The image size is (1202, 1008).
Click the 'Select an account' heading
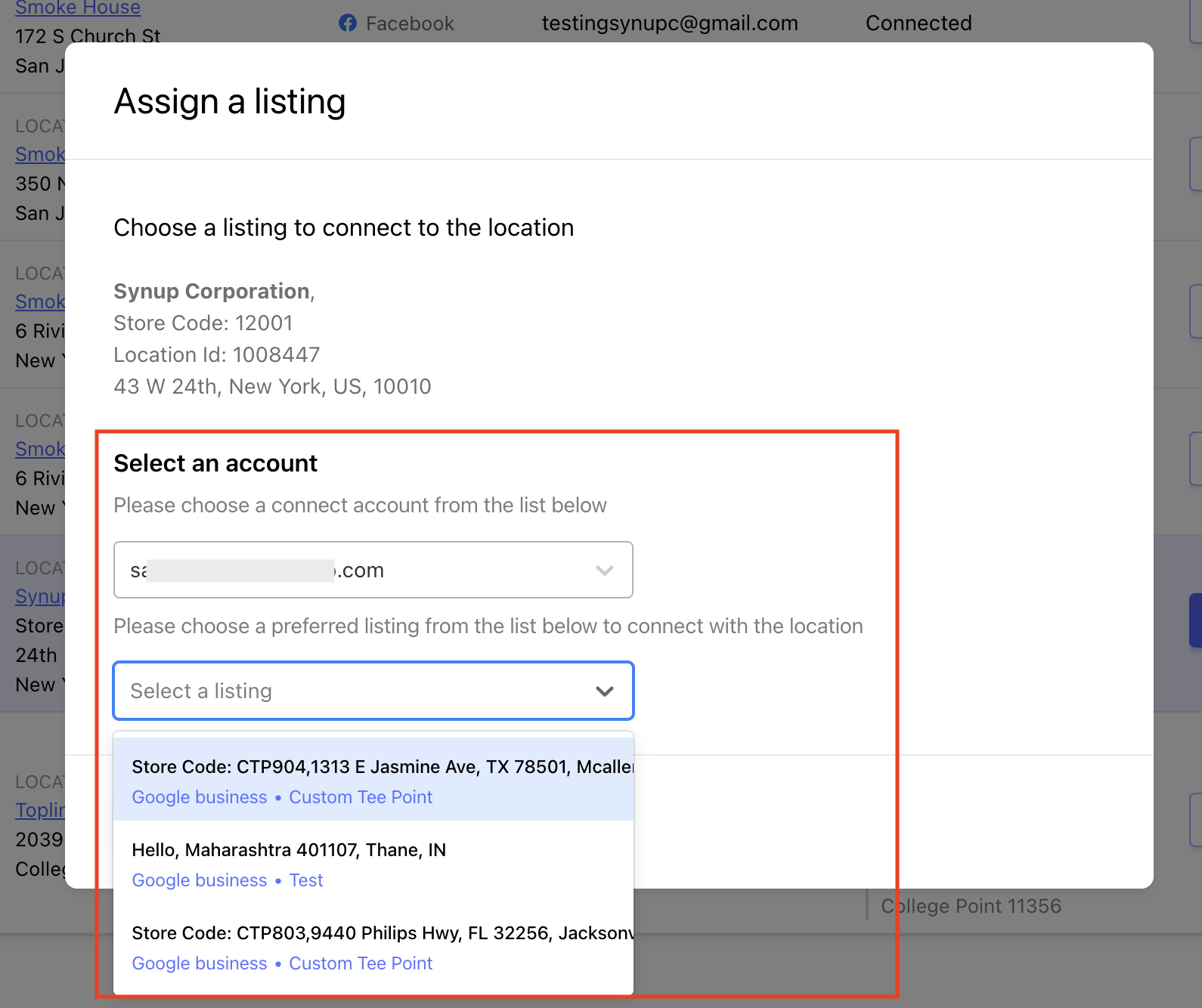[x=215, y=463]
